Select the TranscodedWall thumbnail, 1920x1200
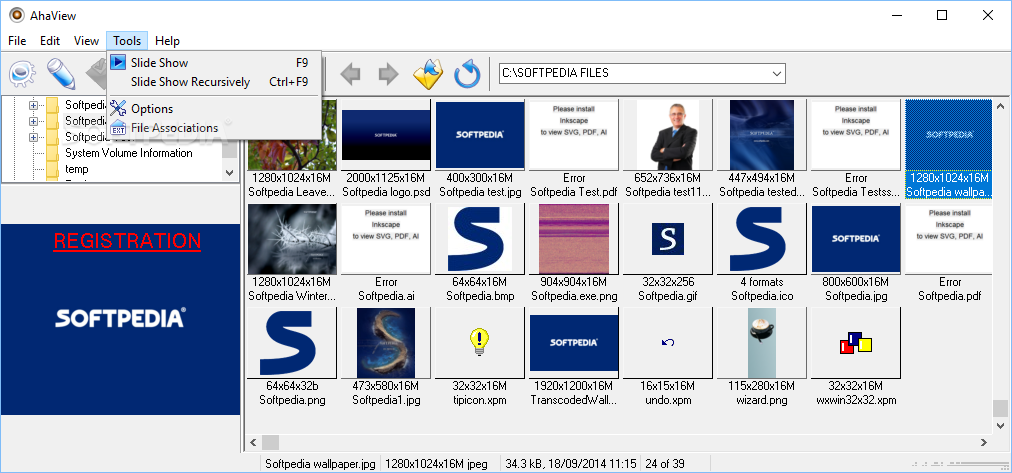1012x473 pixels. click(574, 343)
